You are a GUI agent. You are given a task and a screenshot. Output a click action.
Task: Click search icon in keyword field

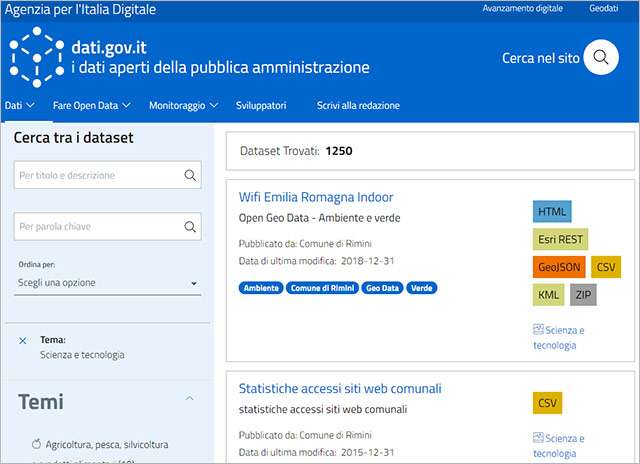tap(190, 226)
